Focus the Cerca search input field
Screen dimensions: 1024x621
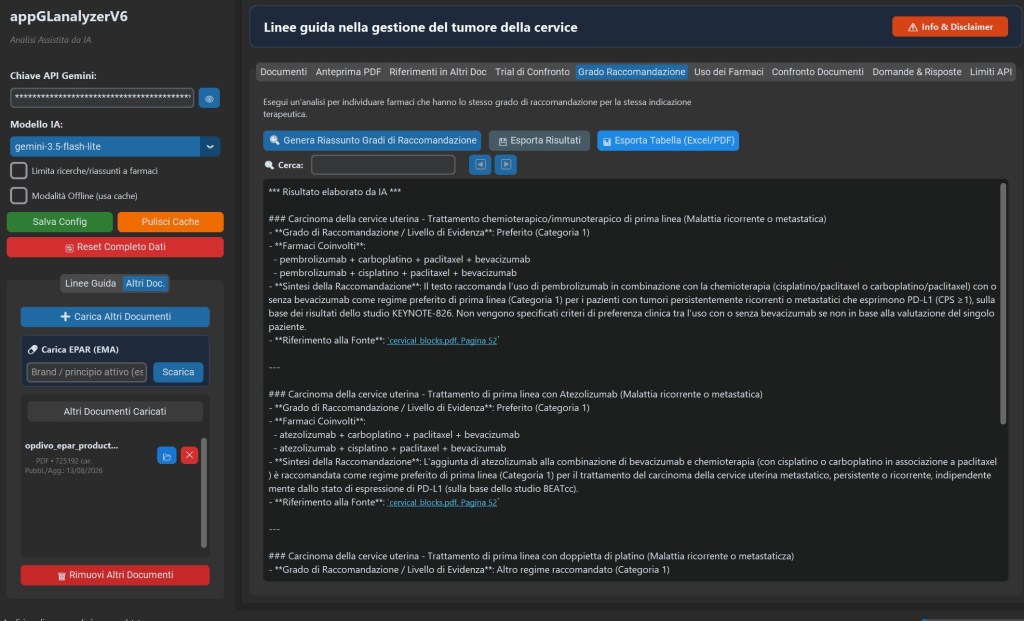(383, 165)
